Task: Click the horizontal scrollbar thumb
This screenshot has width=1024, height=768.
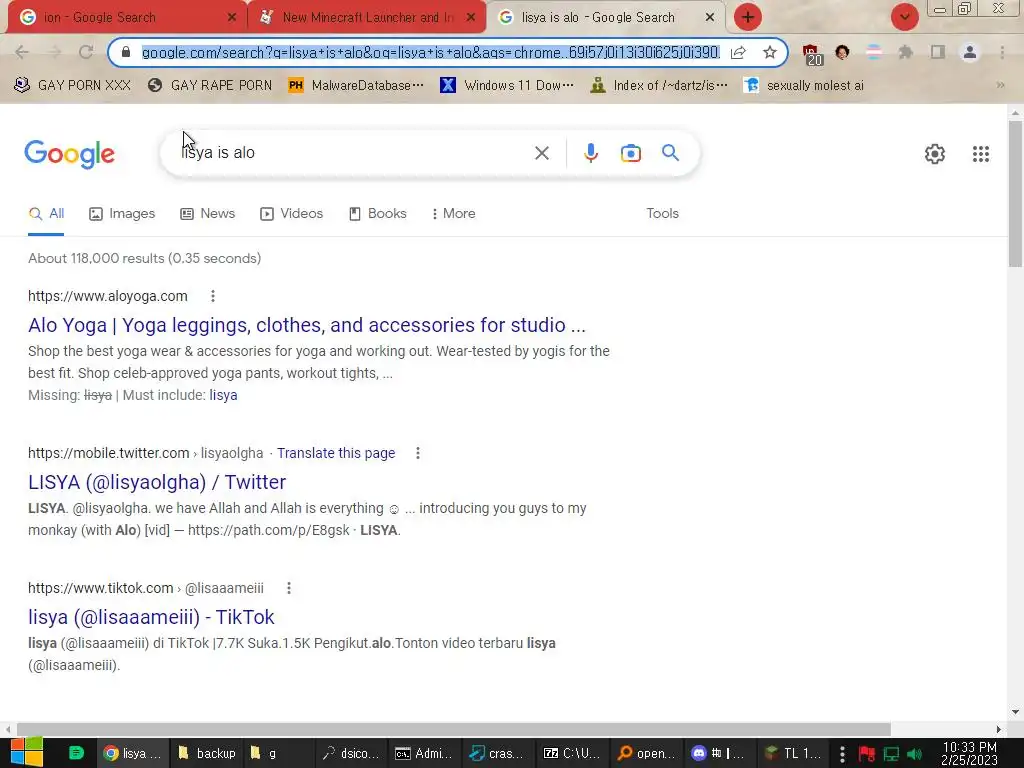Action: click(454, 729)
